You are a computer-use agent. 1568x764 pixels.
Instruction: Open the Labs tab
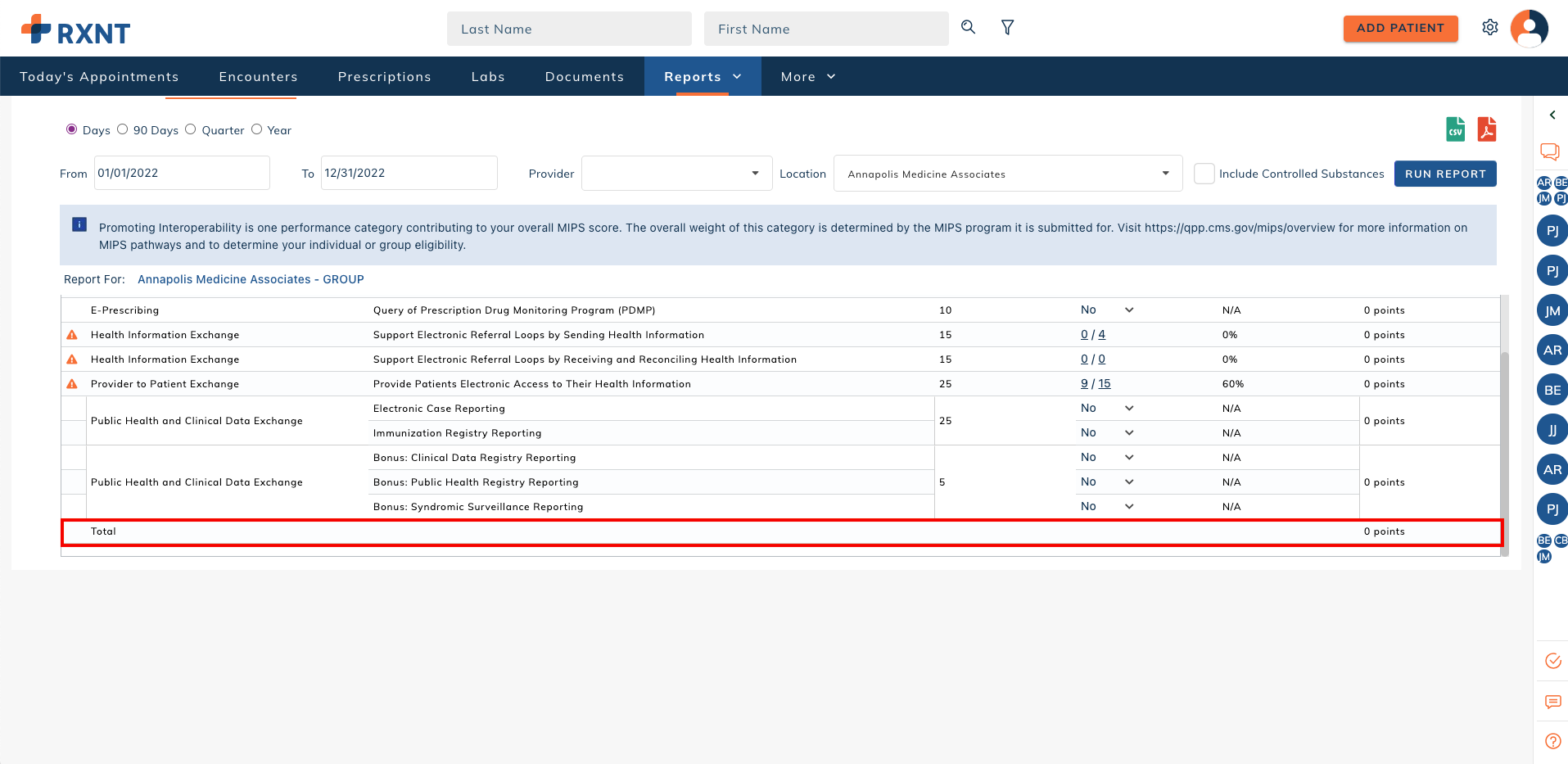click(x=488, y=76)
